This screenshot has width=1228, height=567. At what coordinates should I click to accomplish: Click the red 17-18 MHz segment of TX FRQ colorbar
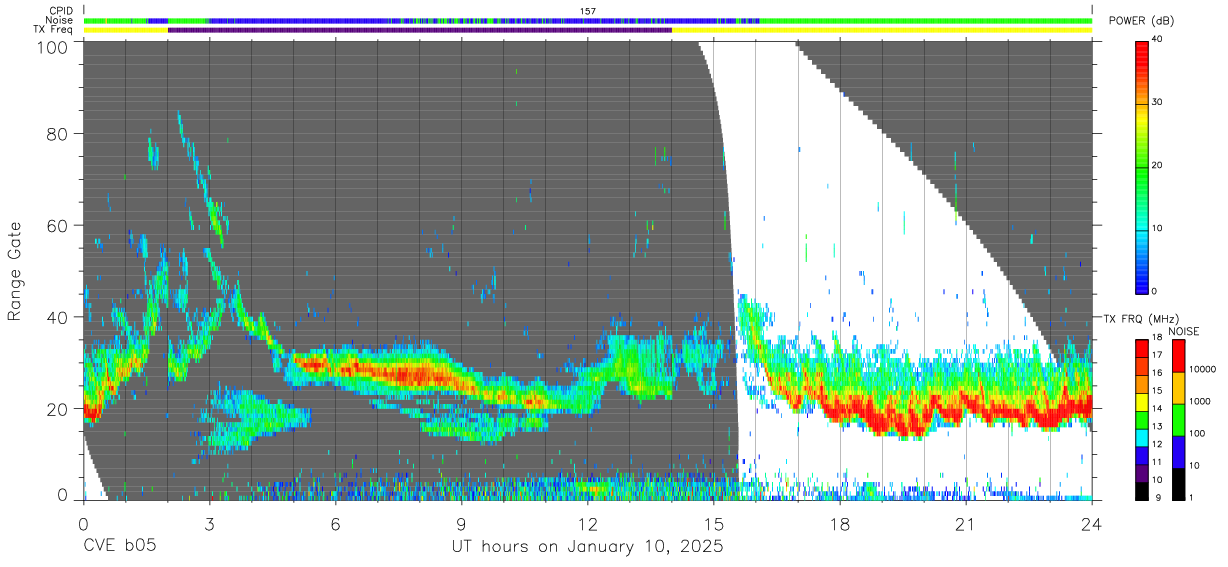pyautogui.click(x=1142, y=349)
